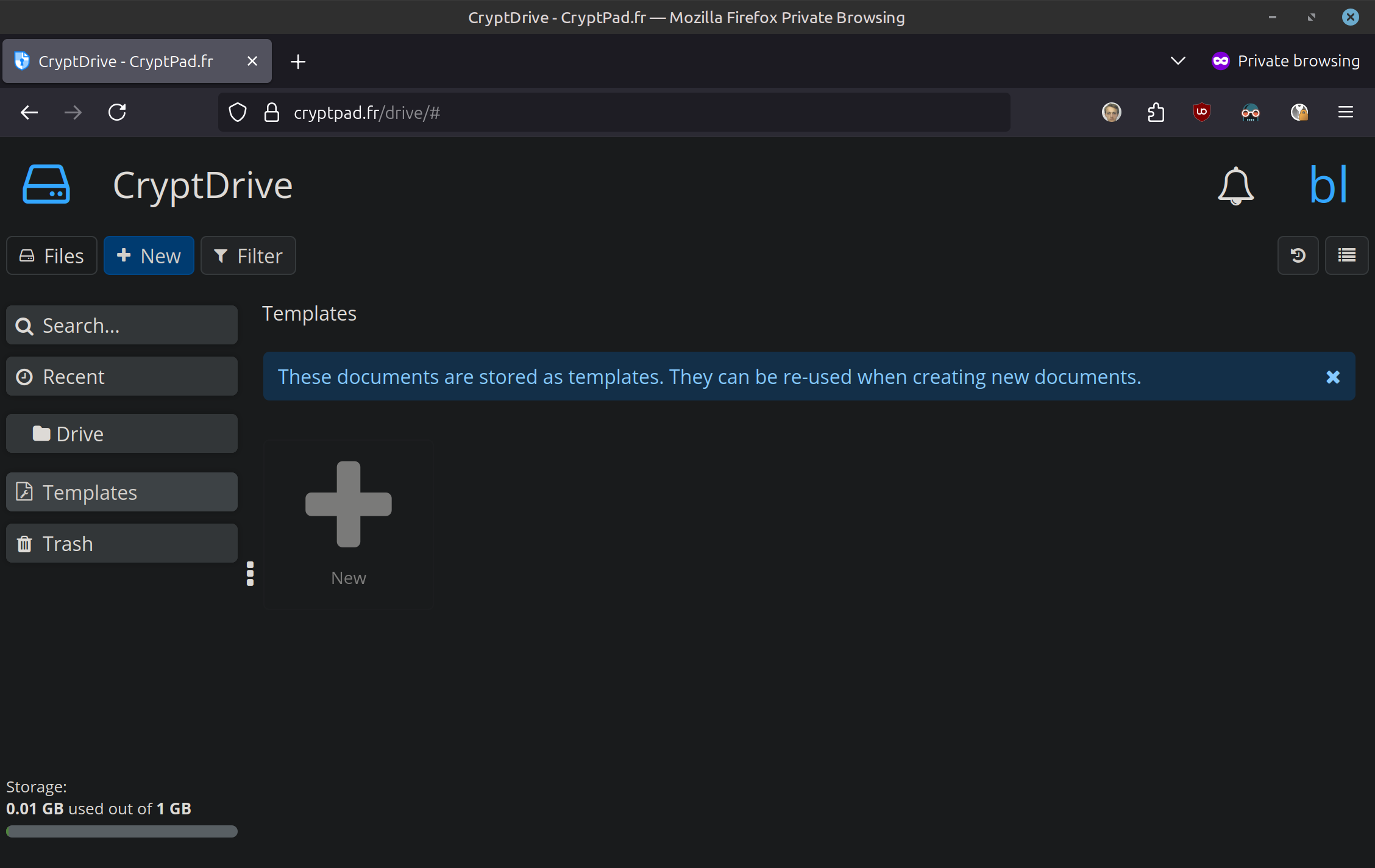
Task: Open the user account menu 'bl'
Action: 1328,185
